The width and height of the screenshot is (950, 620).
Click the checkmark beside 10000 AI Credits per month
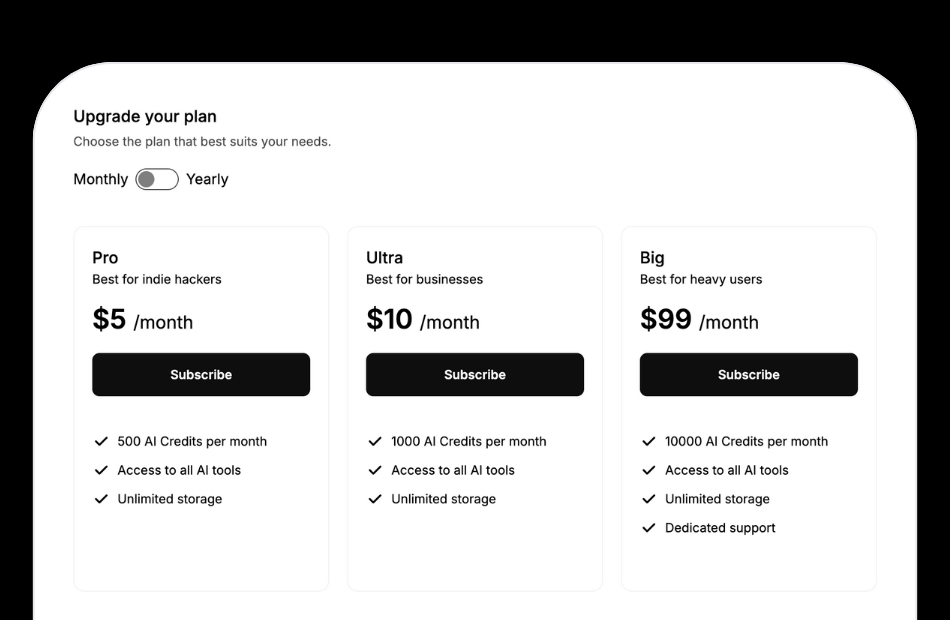[649, 441]
